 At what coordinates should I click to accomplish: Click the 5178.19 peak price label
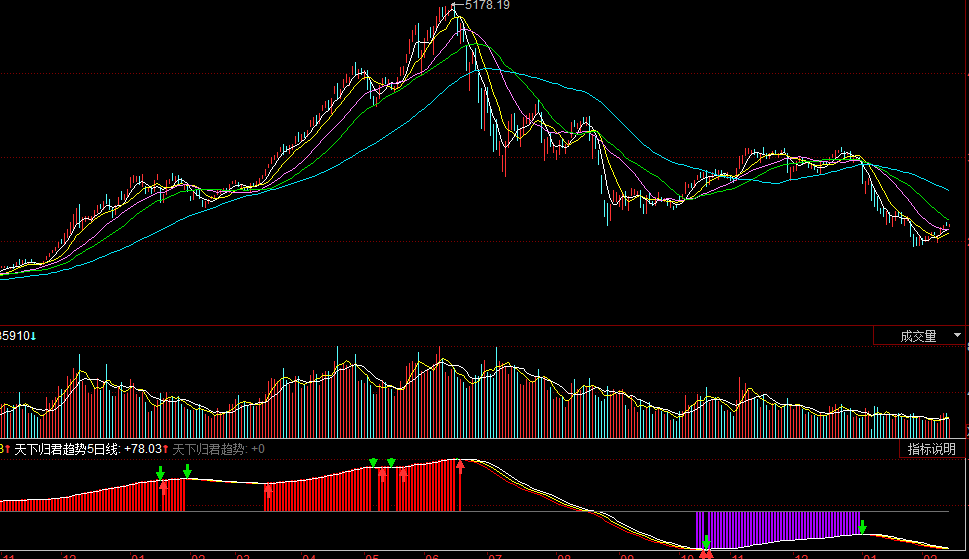coord(487,6)
